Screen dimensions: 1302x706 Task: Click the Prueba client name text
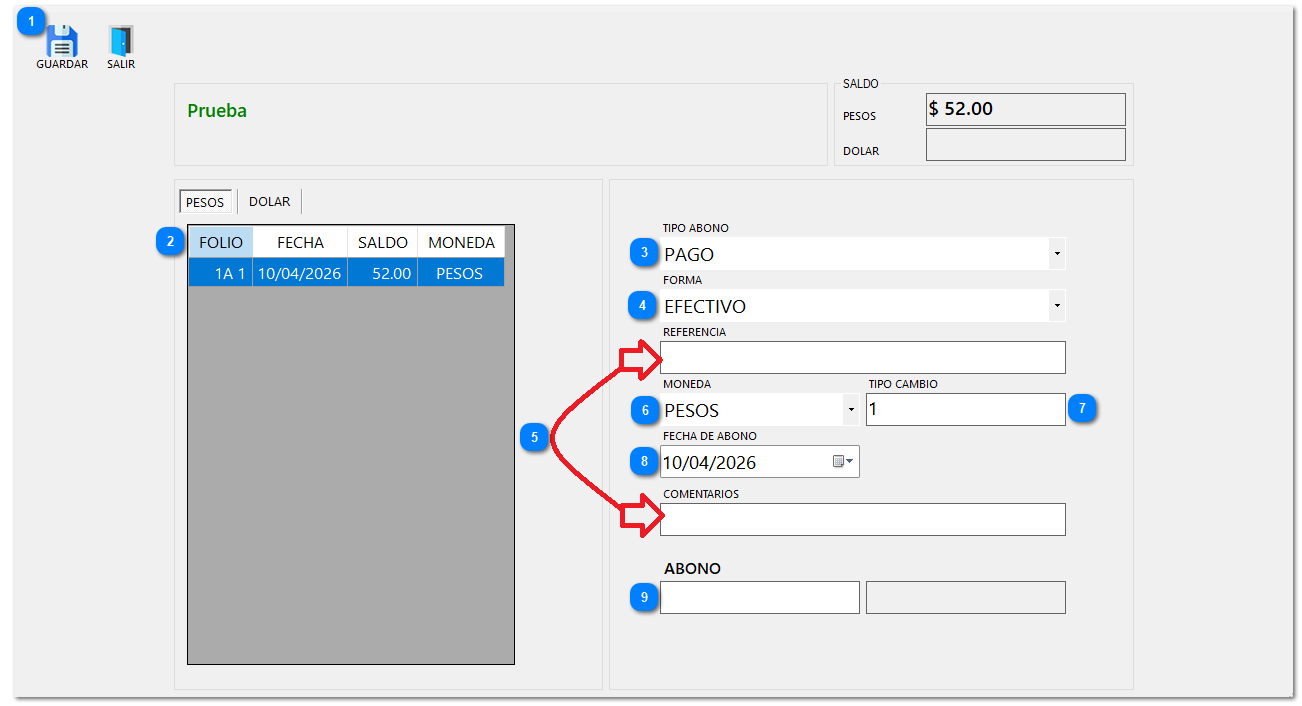(217, 111)
